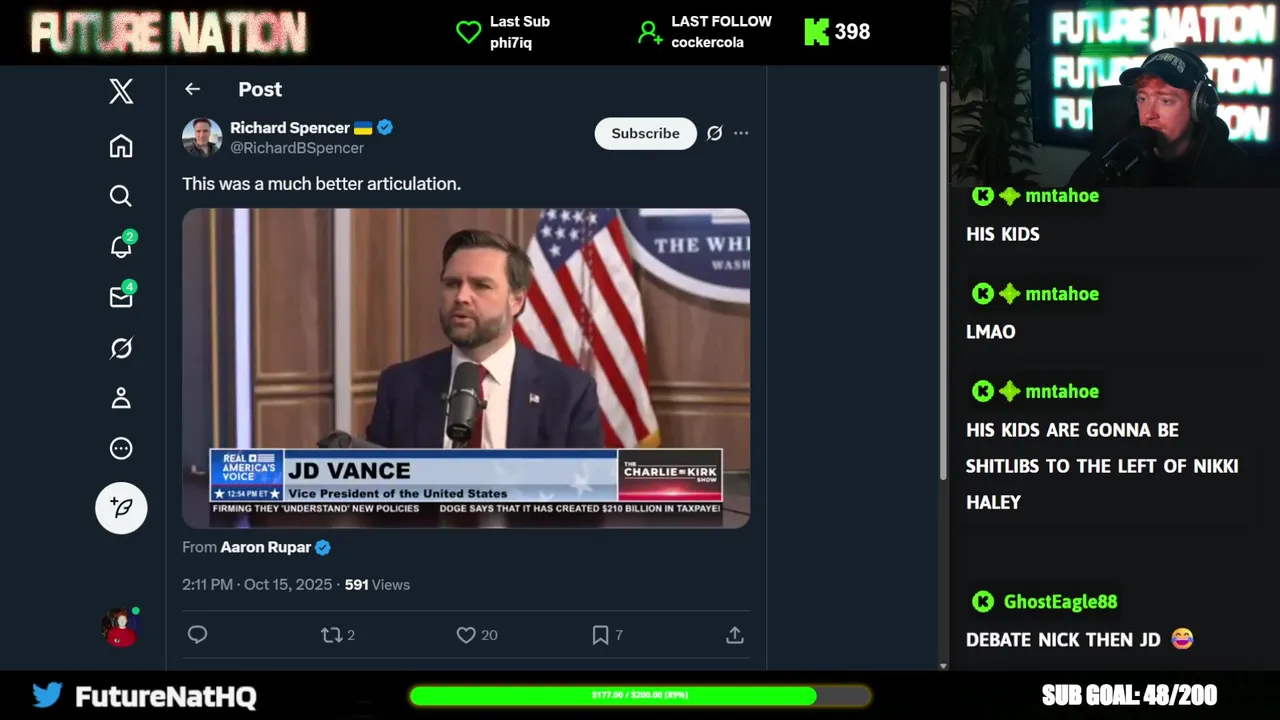Click the 2:11 PM Oct 15, 2025 timestamp
Screen dimensions: 1280x720
click(257, 584)
